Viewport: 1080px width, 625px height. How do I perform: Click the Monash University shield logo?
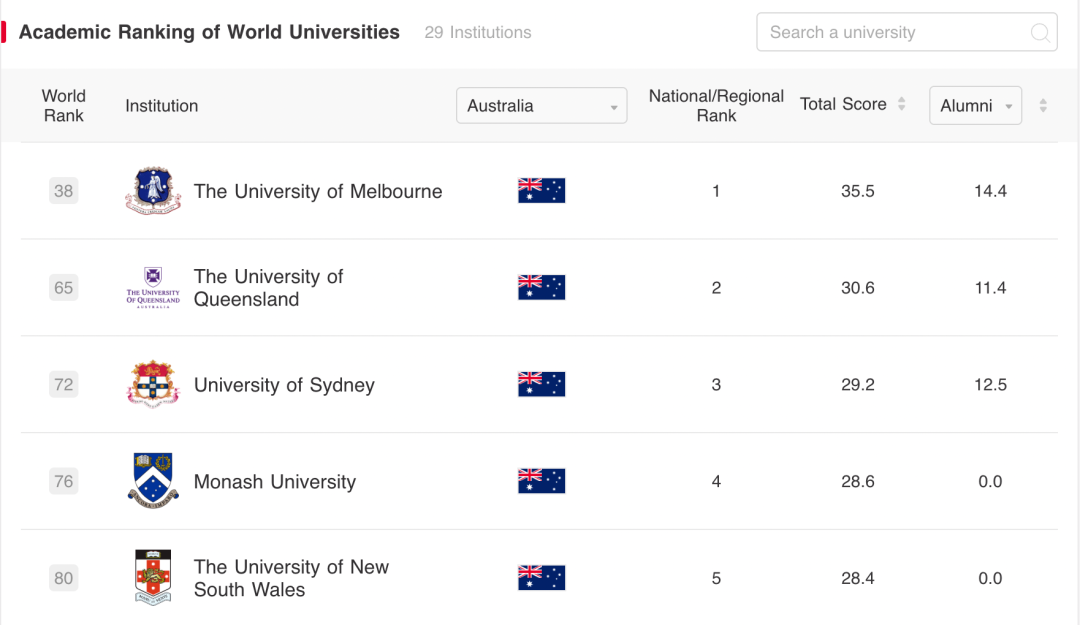point(153,481)
